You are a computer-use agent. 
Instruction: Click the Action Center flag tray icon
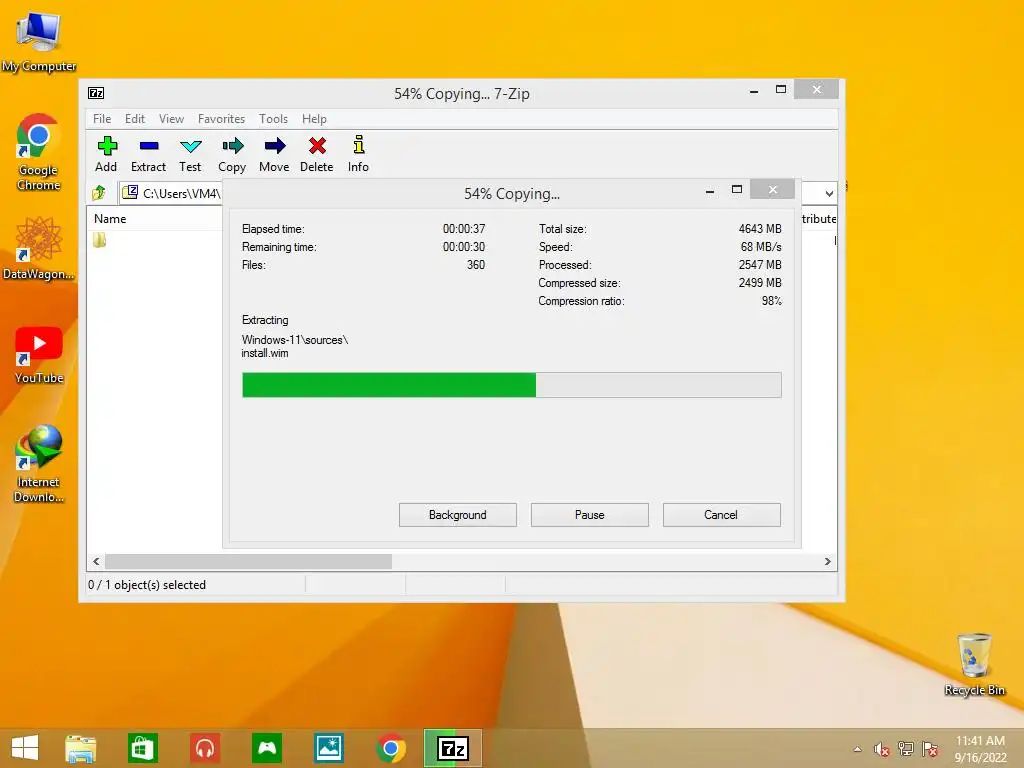tap(929, 749)
